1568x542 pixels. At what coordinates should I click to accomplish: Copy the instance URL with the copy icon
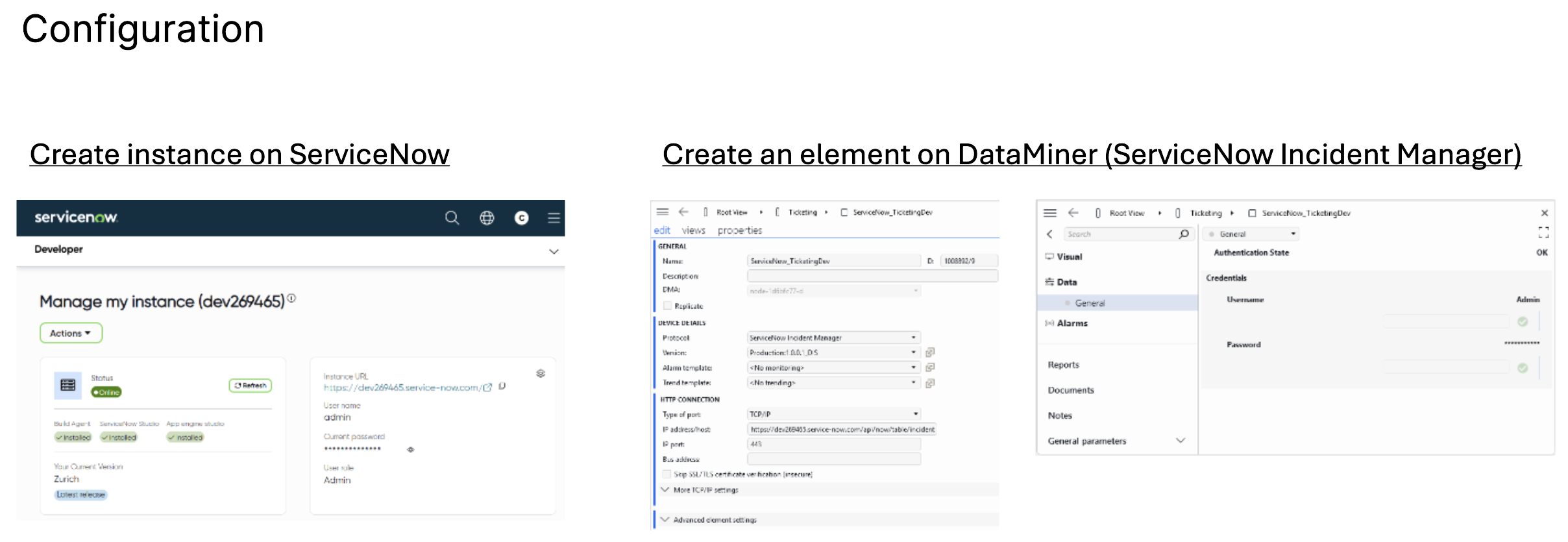(502, 386)
